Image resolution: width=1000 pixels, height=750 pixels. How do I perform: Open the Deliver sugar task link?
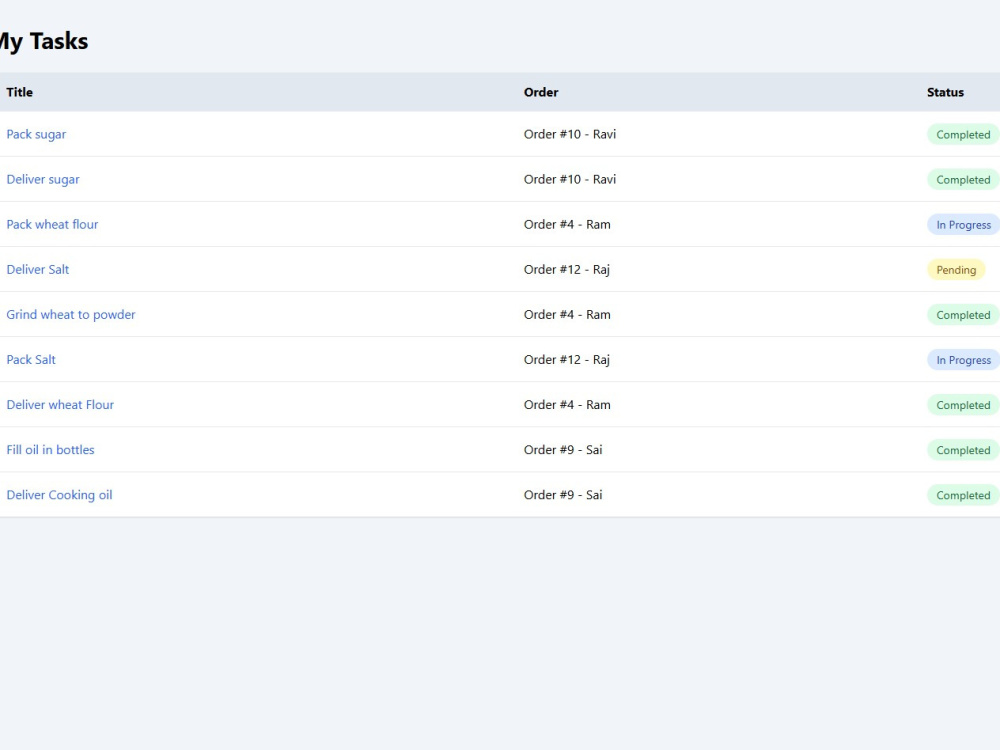[43, 179]
